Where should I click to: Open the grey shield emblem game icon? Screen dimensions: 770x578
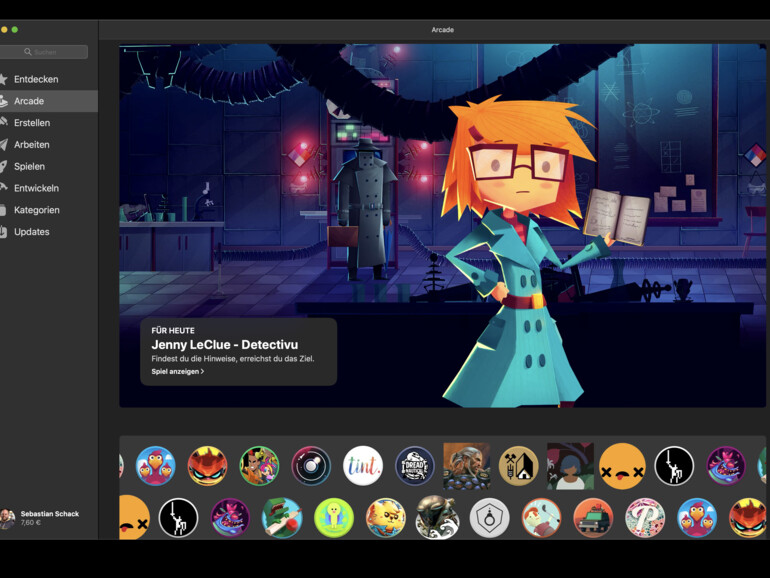pos(489,518)
